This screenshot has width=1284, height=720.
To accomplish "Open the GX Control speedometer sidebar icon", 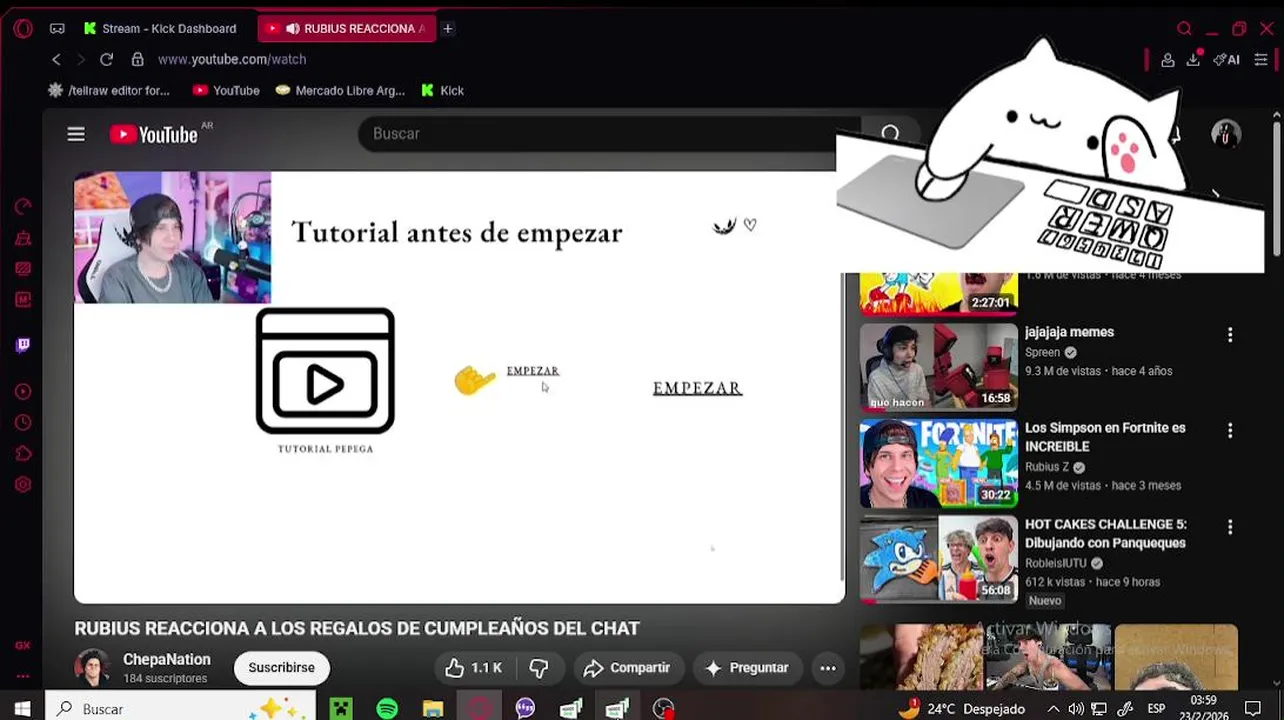I will (x=23, y=207).
